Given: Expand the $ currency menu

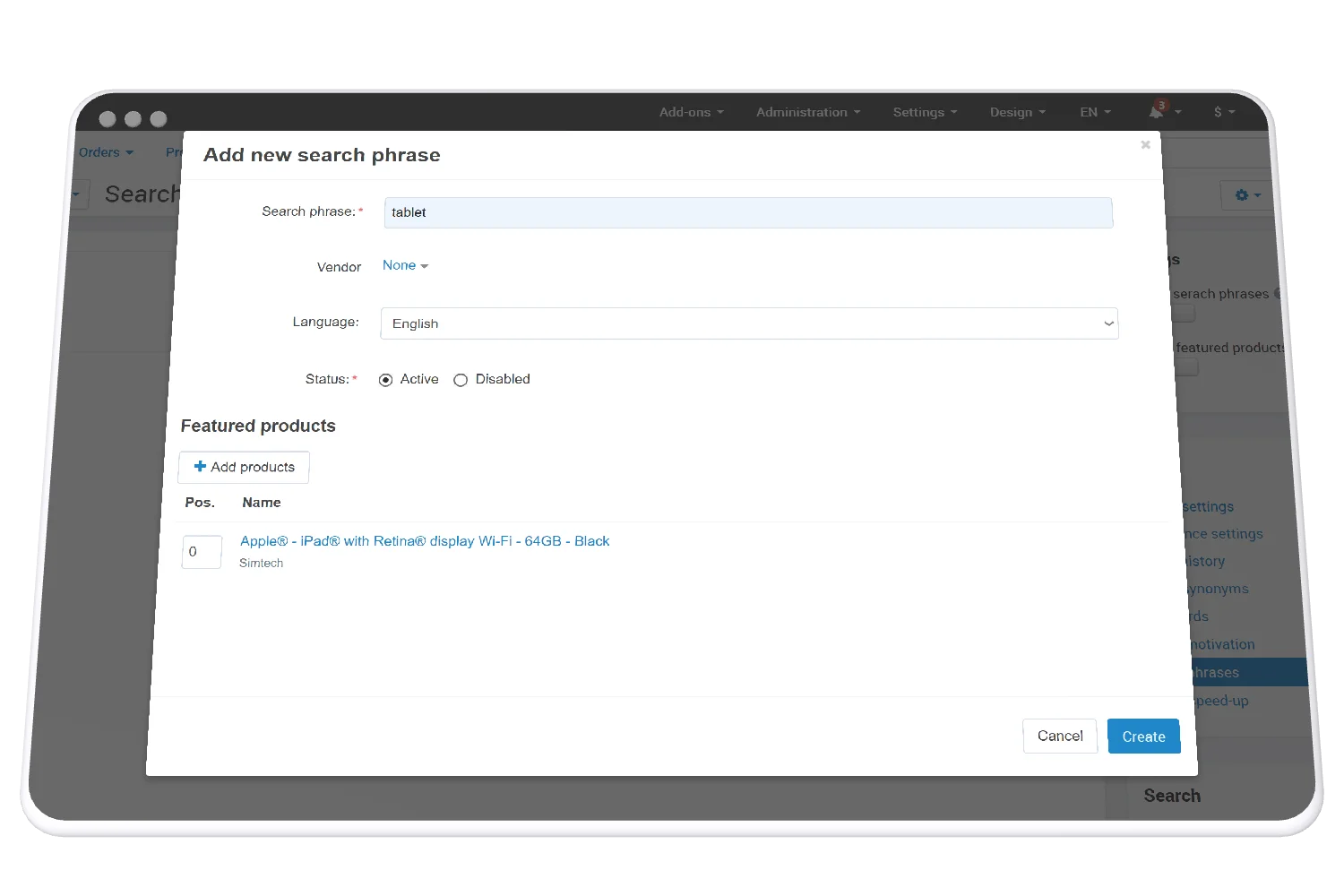Looking at the screenshot, I should click(1224, 112).
